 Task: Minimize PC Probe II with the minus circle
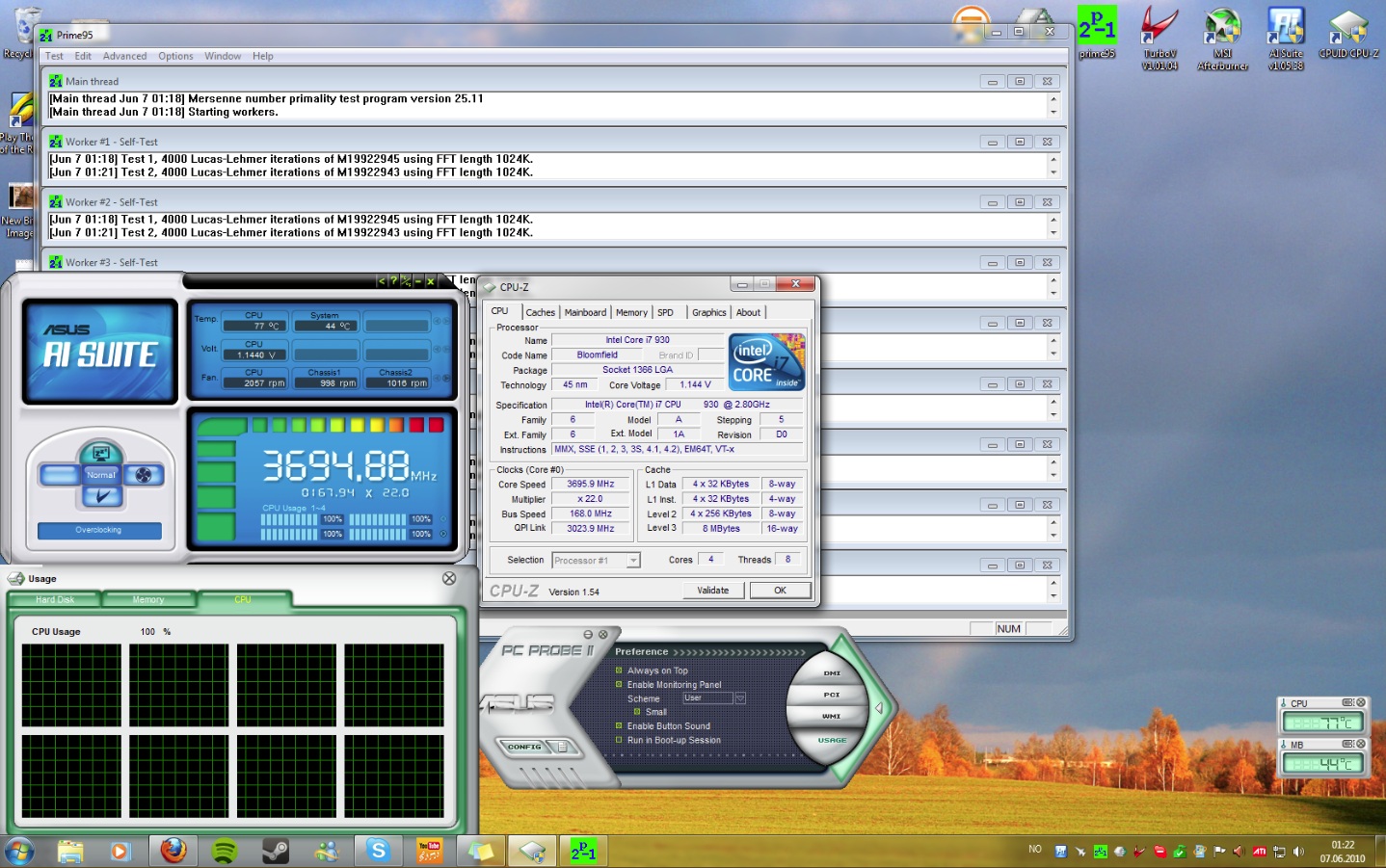[x=588, y=634]
